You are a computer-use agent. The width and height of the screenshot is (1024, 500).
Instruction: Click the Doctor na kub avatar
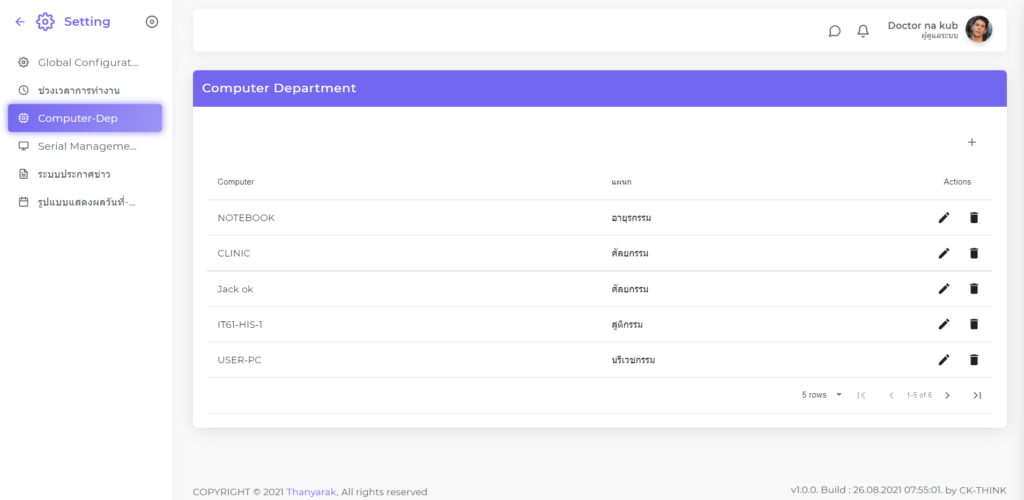coord(979,30)
